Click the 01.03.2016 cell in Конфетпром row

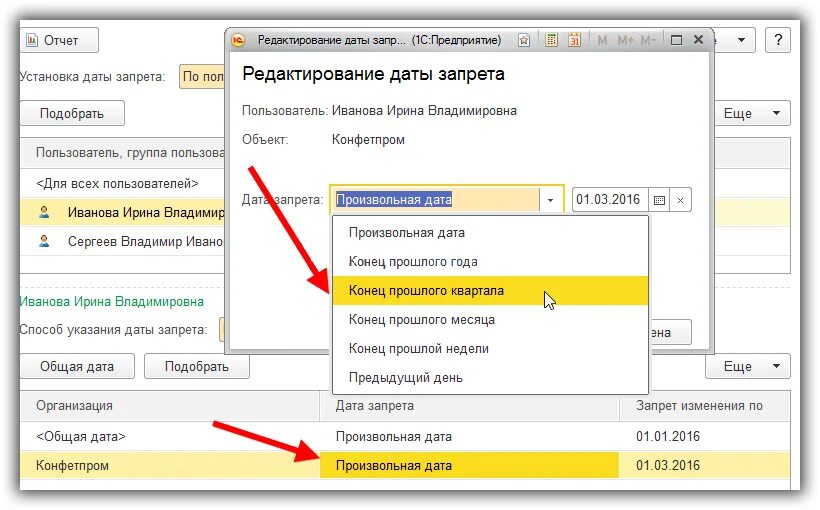coord(704,466)
